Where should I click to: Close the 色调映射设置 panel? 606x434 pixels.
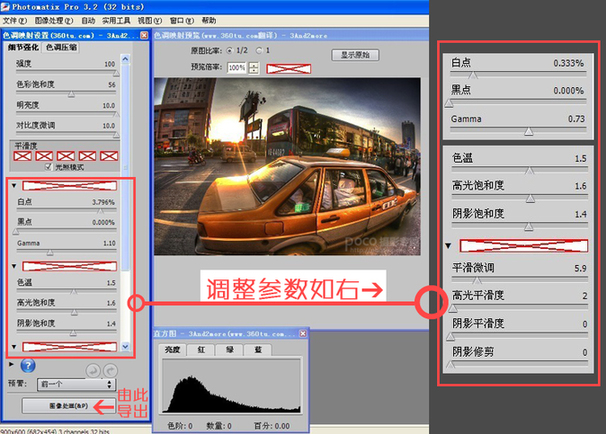pyautogui.click(x=143, y=35)
